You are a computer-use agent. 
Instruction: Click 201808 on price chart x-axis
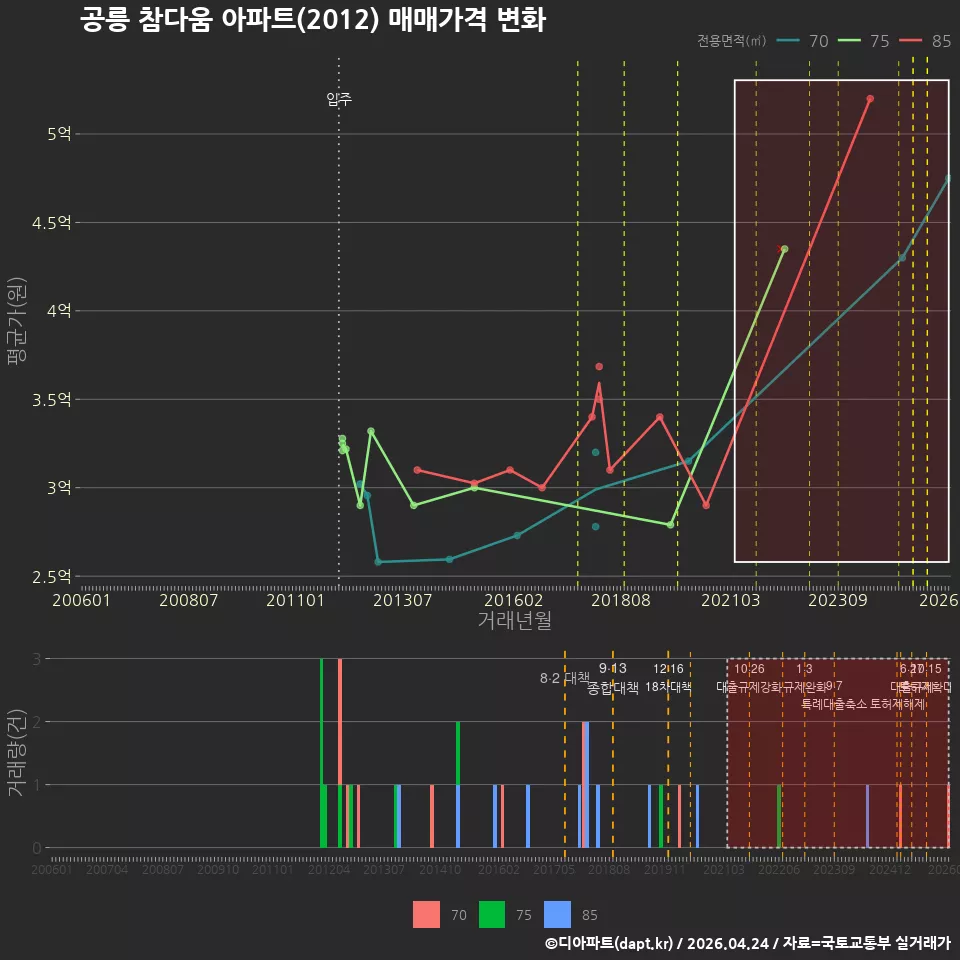click(x=620, y=600)
